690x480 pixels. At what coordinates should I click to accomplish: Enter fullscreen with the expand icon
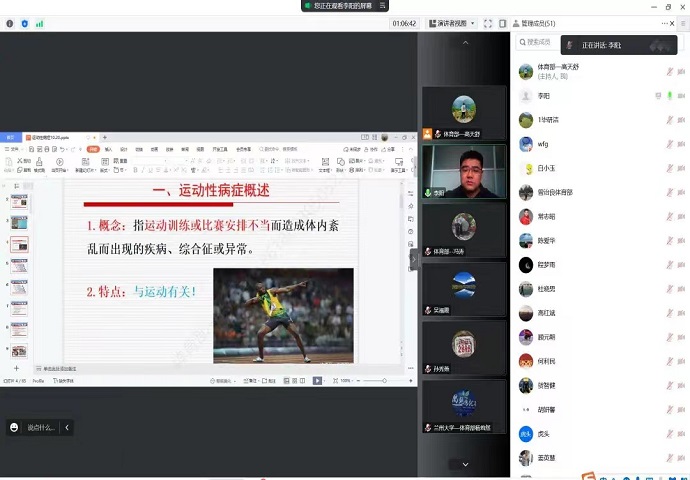pos(487,23)
